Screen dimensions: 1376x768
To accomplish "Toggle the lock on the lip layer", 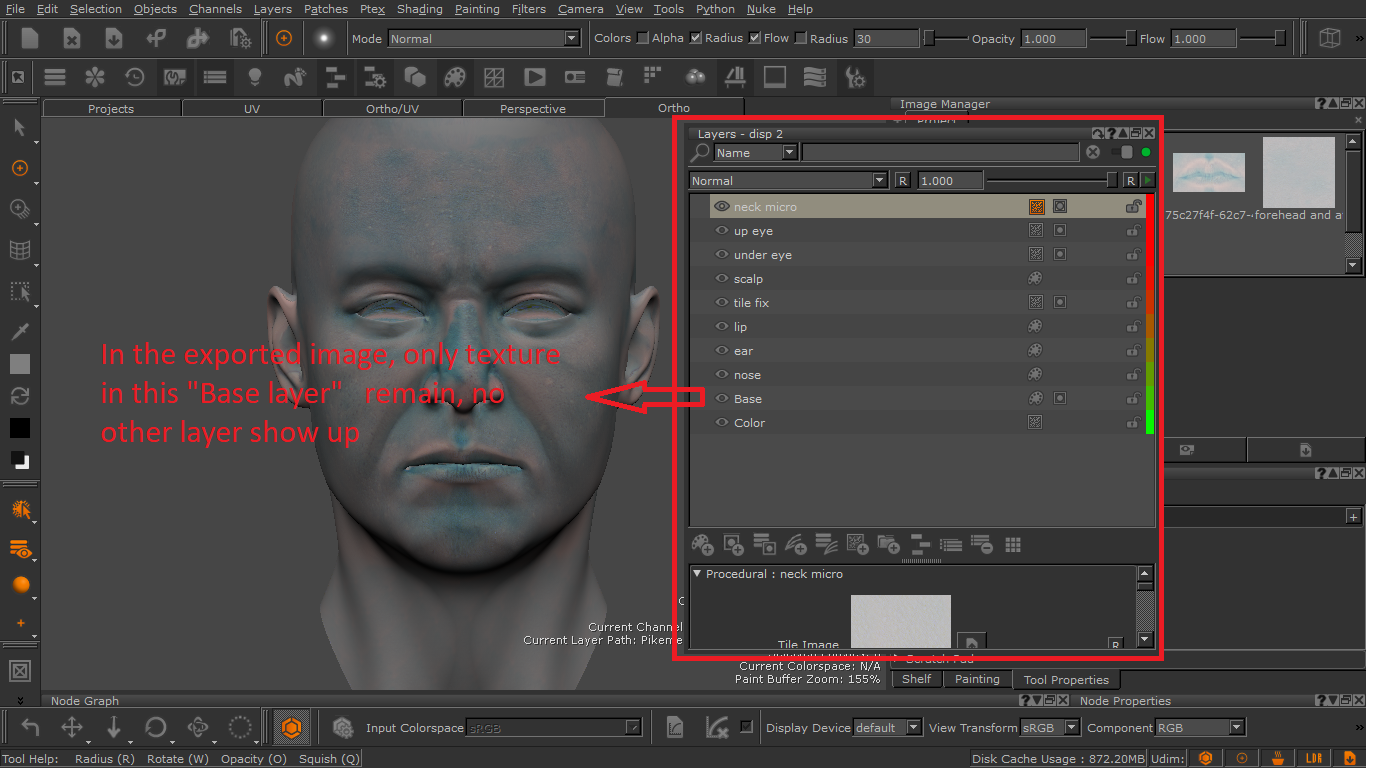I will (1133, 326).
